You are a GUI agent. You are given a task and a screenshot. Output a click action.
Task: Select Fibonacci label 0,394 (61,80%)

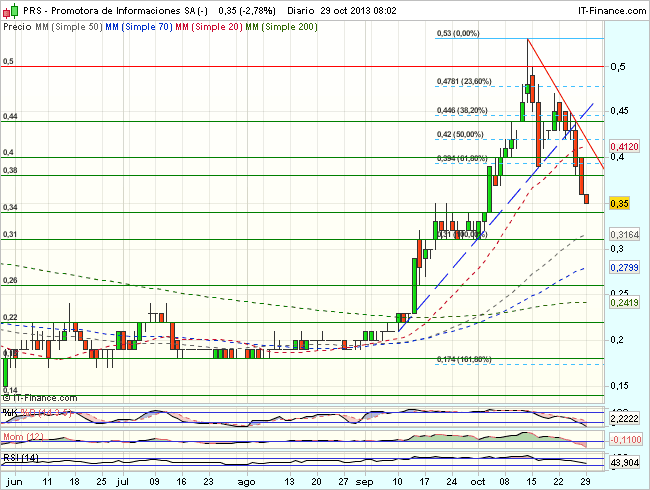462,158
